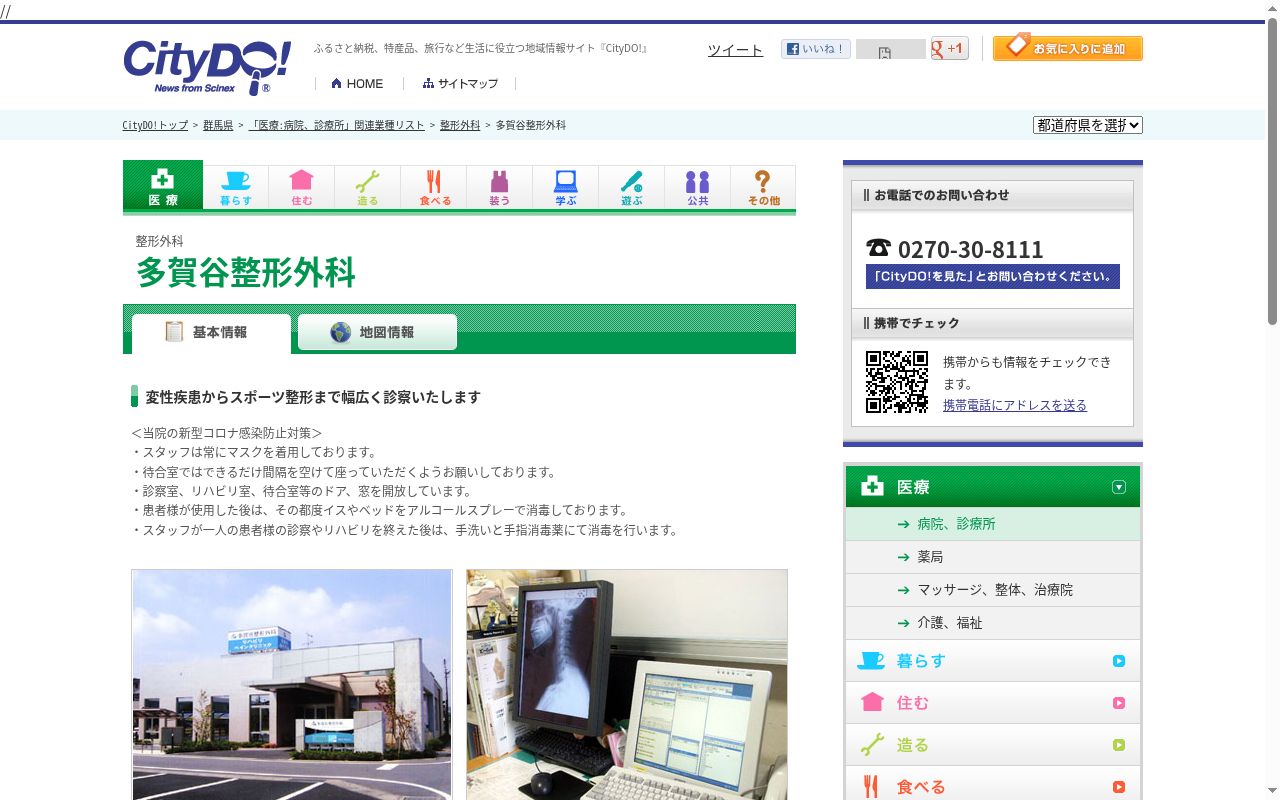Viewport: 1280px width, 800px height.
Task: Select the 学ぶ laptop icon
Action: [x=566, y=187]
